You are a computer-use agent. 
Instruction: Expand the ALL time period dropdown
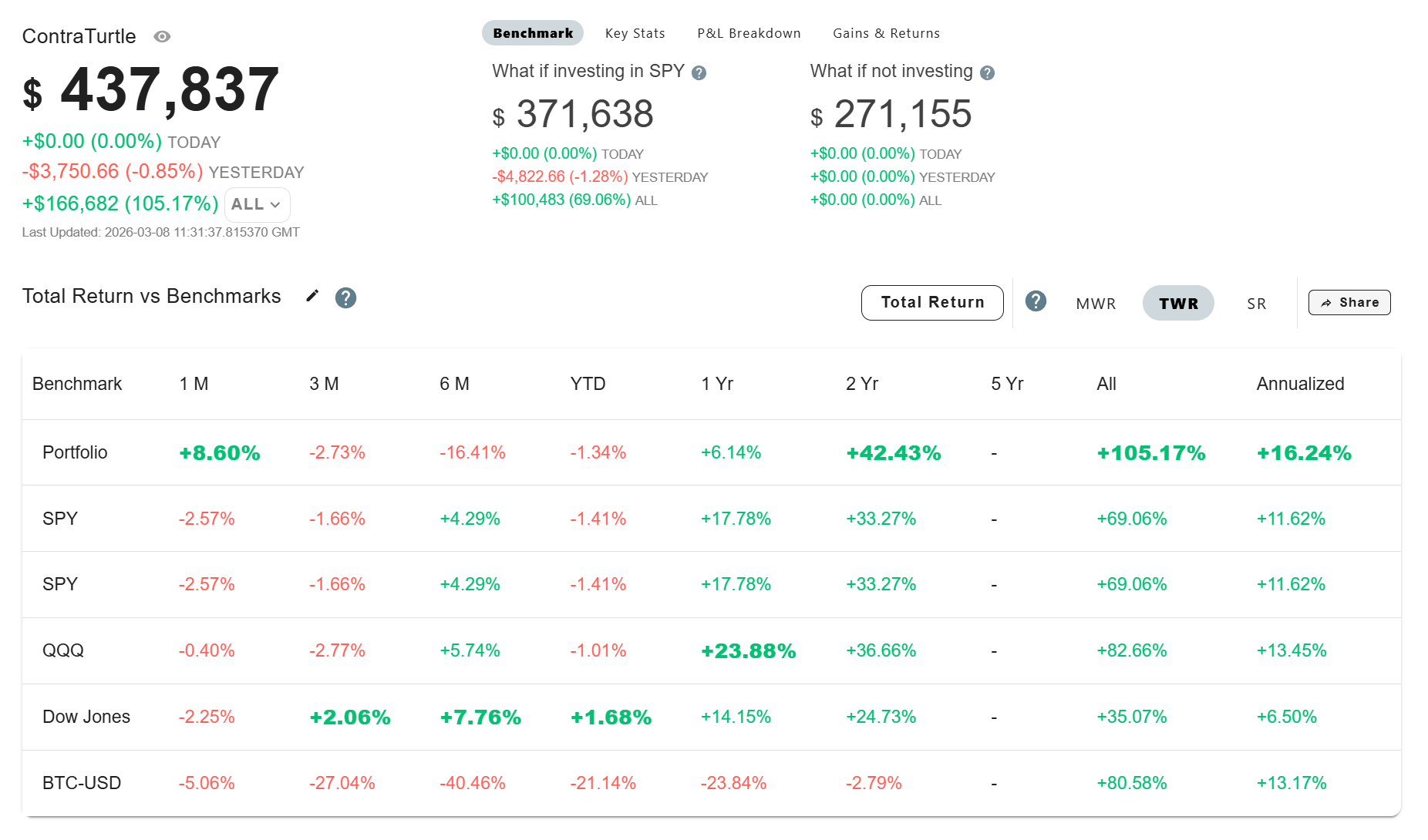click(x=257, y=205)
